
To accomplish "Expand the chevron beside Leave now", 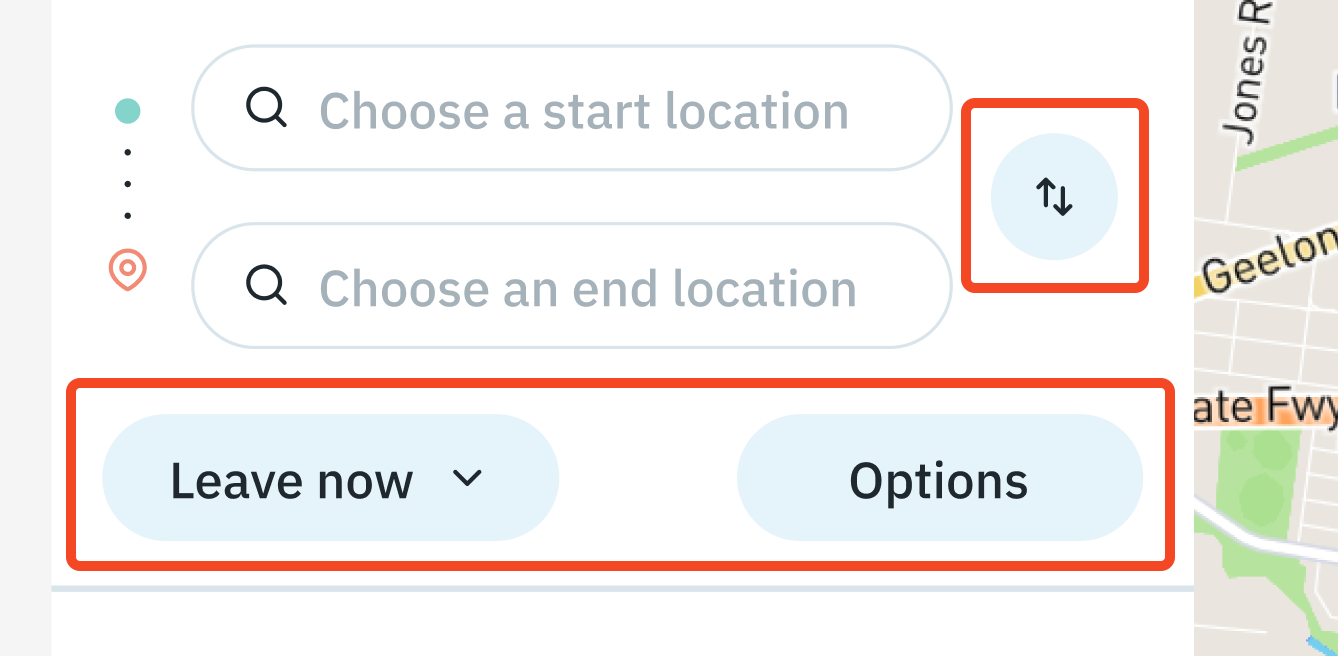I will click(467, 478).
